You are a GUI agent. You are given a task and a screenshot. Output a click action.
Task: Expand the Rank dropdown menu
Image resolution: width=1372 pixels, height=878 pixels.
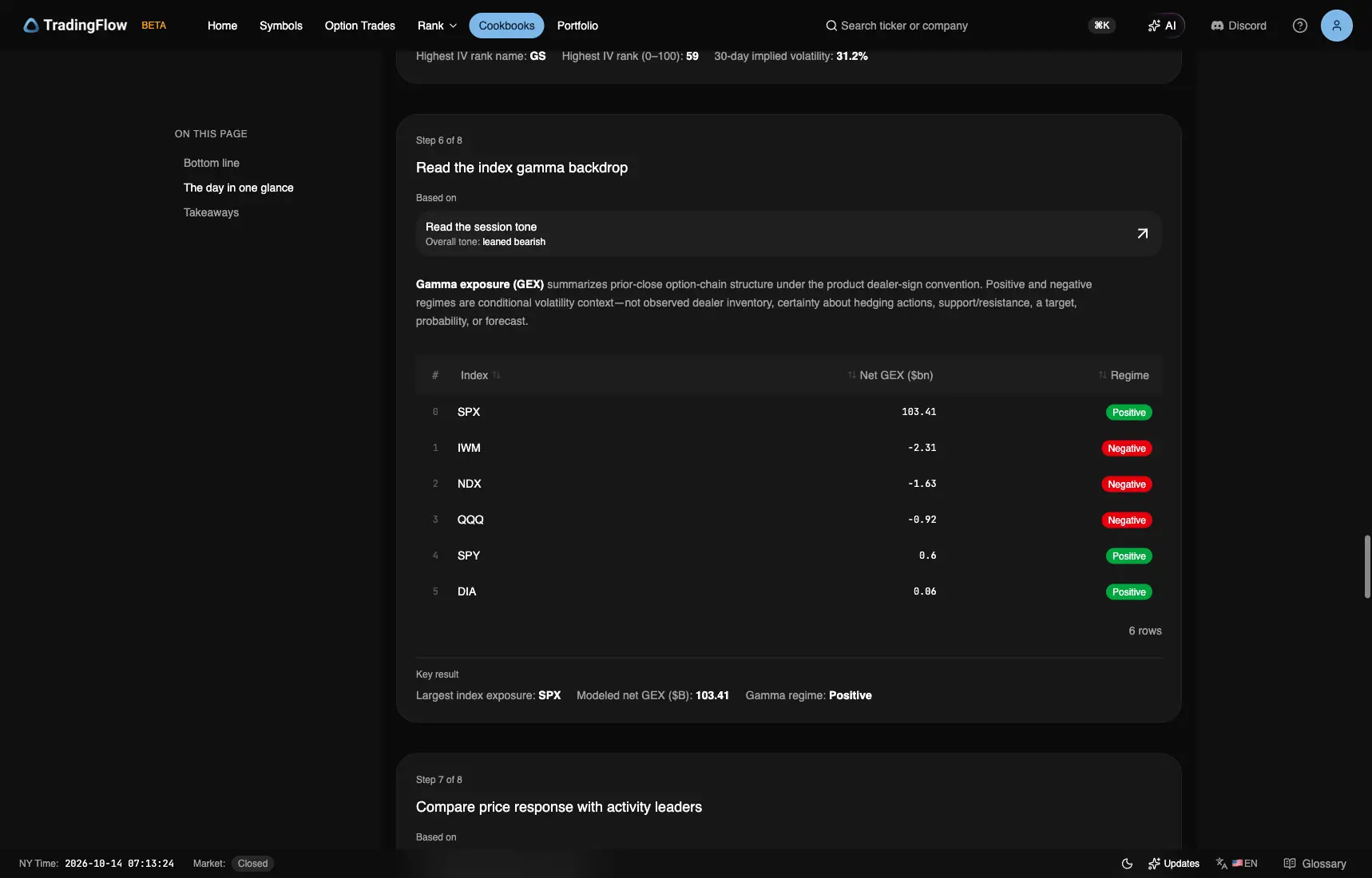point(437,26)
